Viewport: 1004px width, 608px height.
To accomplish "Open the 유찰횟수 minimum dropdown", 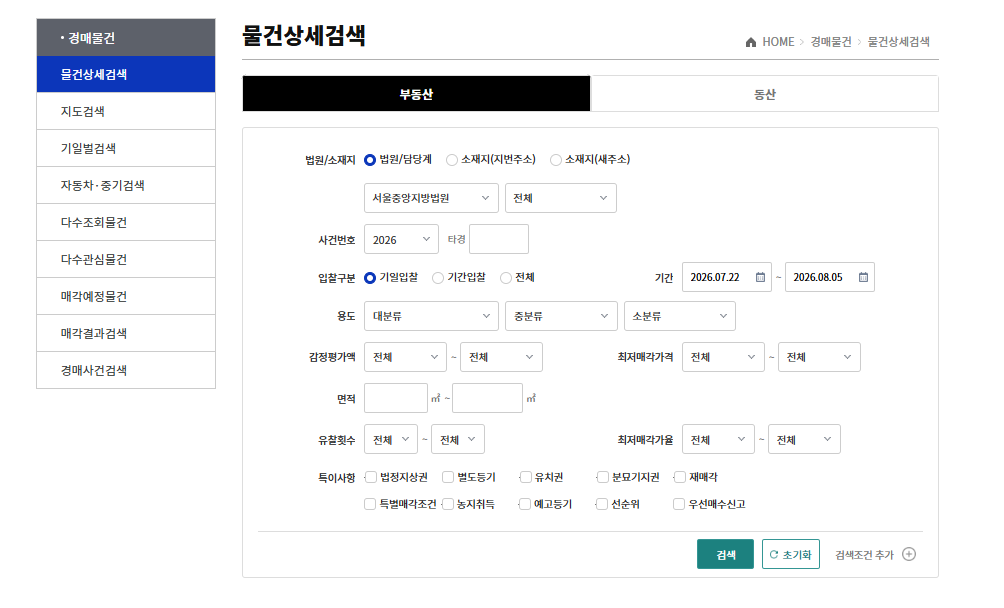I will coord(391,440).
